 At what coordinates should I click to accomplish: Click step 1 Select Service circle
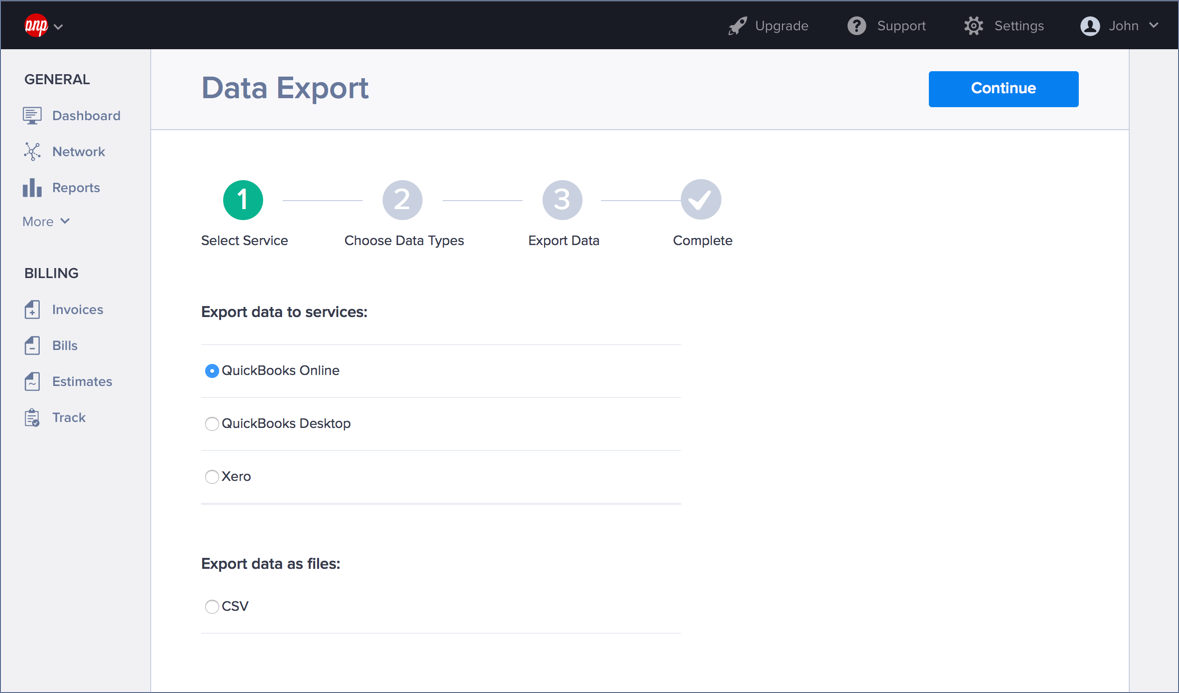coord(243,200)
